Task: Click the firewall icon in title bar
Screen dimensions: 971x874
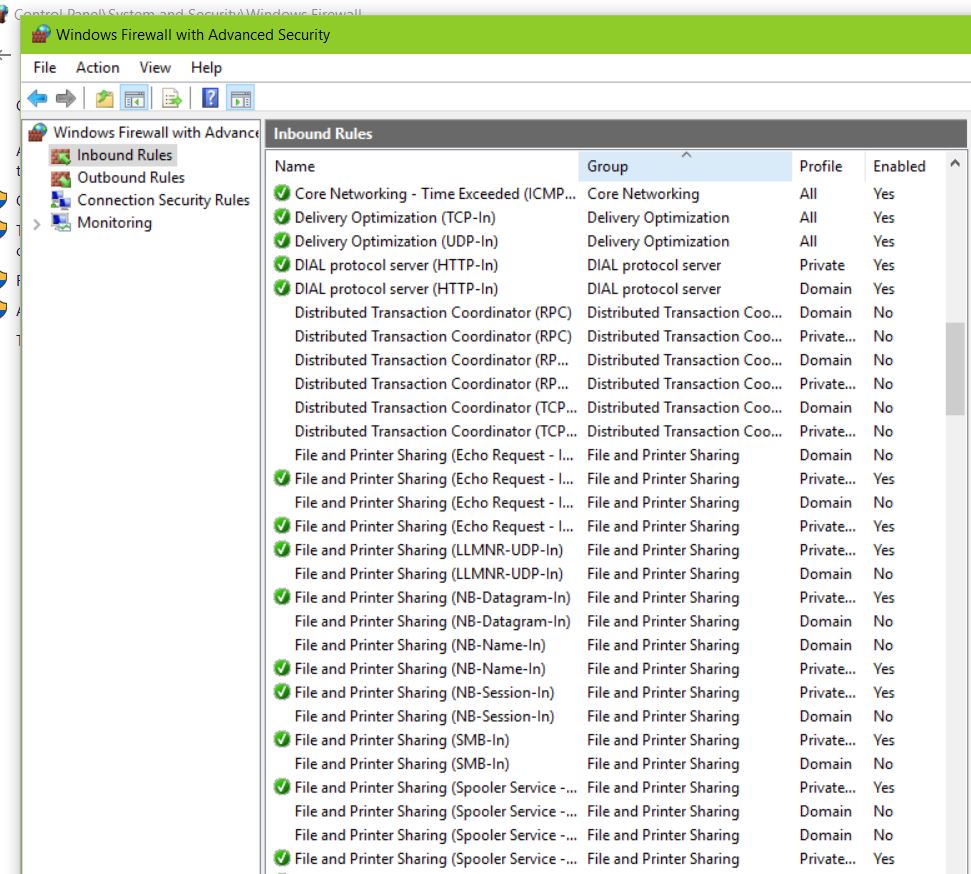Action: (41, 34)
